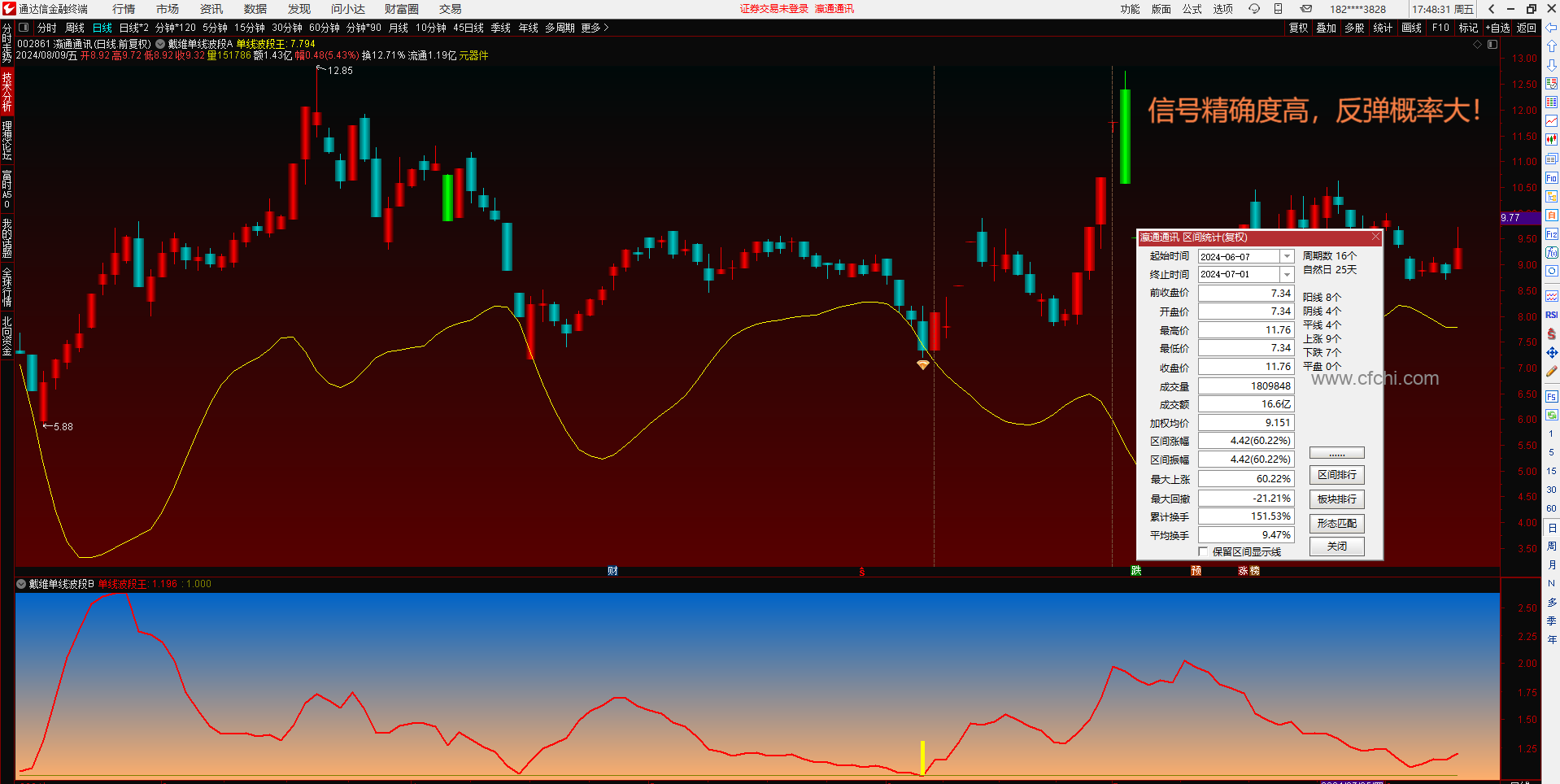Open the F12 sidebar icon
This screenshot has width=1560, height=784.
coord(1551,234)
